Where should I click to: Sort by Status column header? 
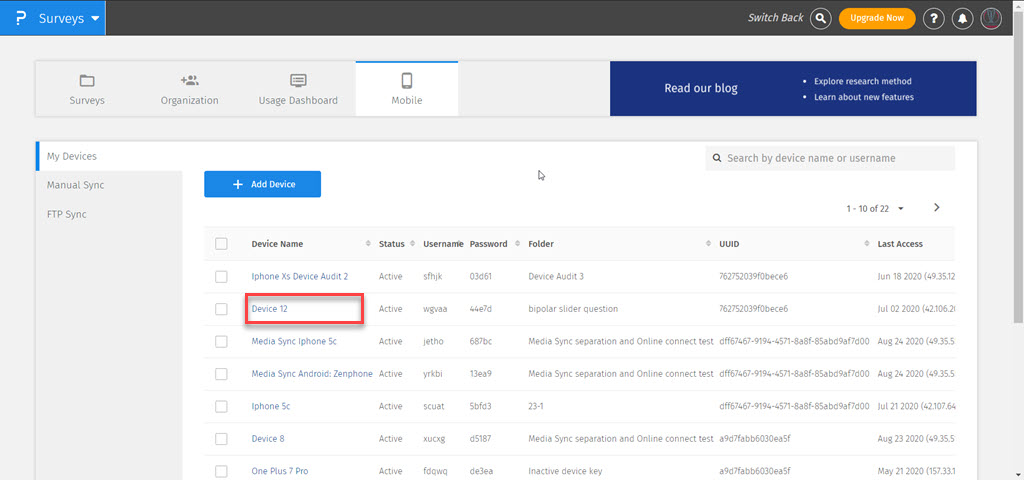click(392, 244)
